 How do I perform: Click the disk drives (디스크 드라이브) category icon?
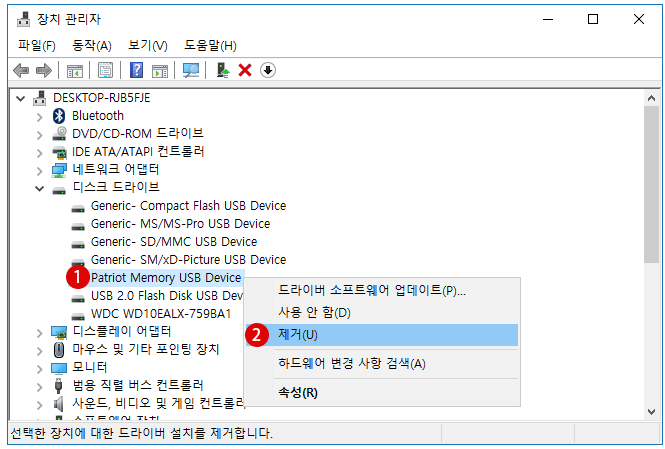point(59,190)
